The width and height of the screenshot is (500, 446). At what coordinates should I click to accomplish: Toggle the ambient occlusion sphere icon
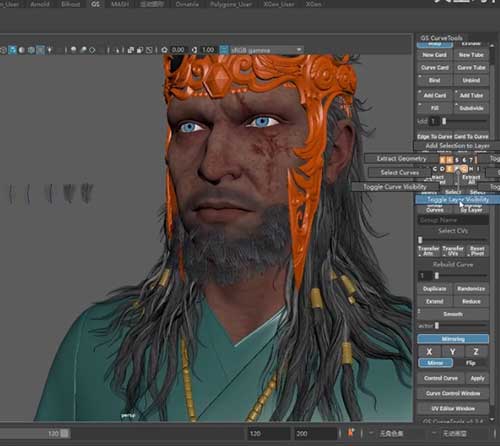coord(83,50)
